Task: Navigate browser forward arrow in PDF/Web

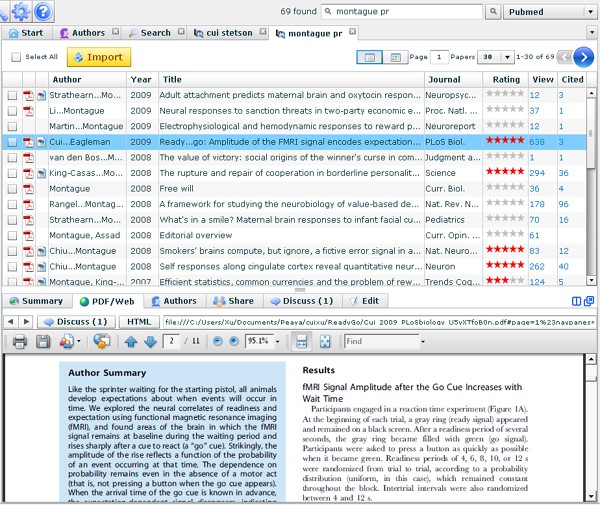Action: [x=26, y=322]
